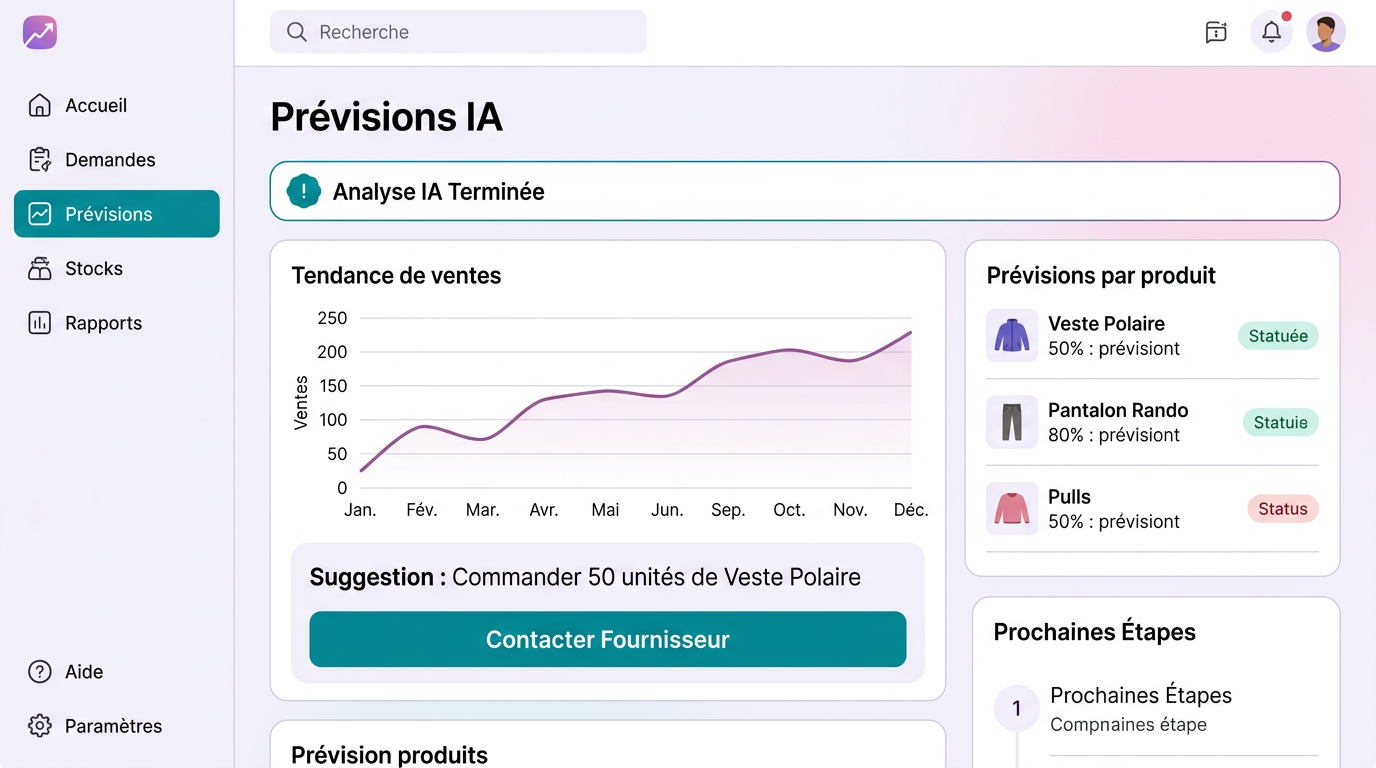Click the Prévisions par produit heading

(1101, 276)
